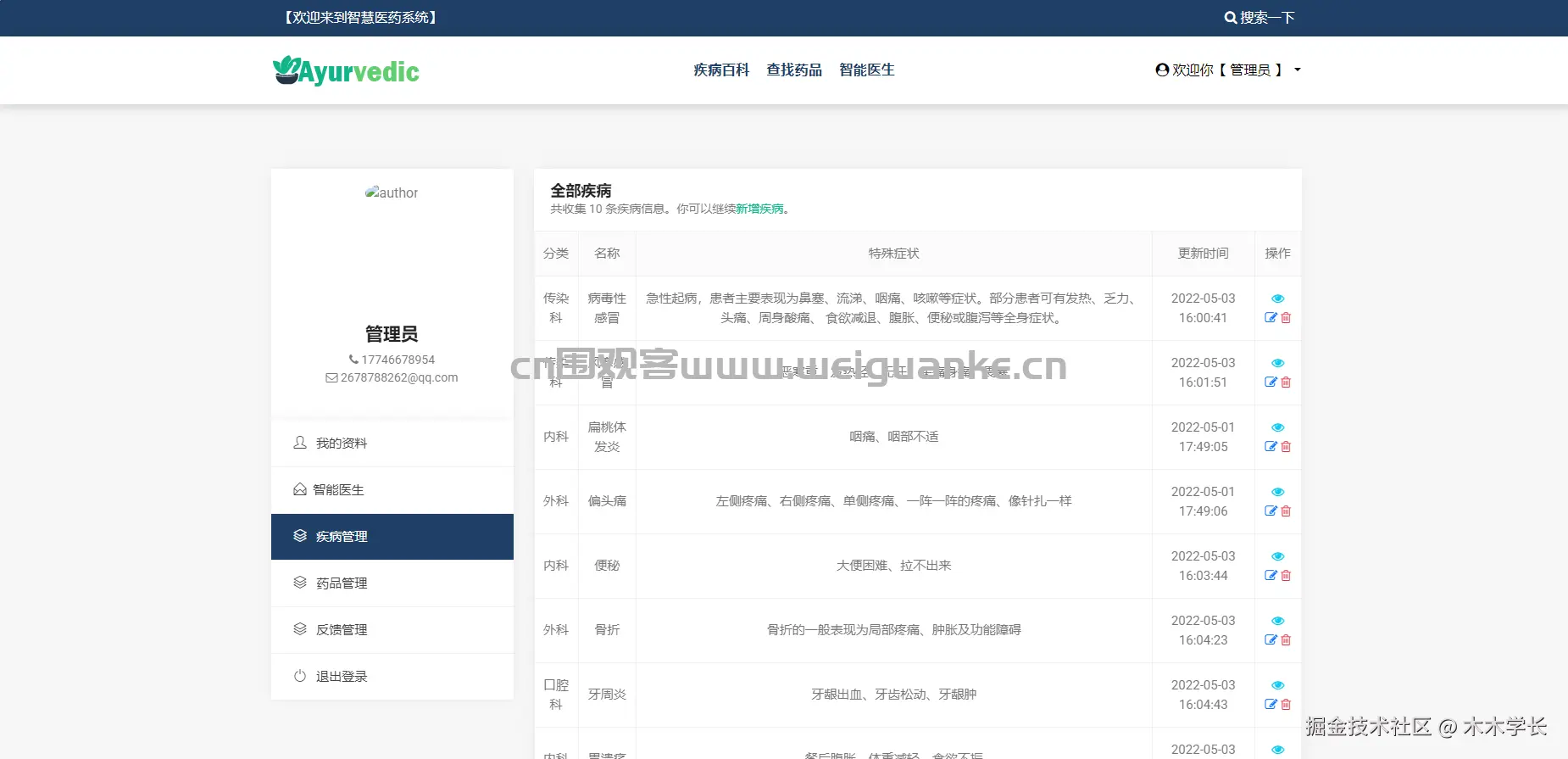This screenshot has width=1568, height=759.
Task: Click the author profile image
Action: (x=392, y=193)
